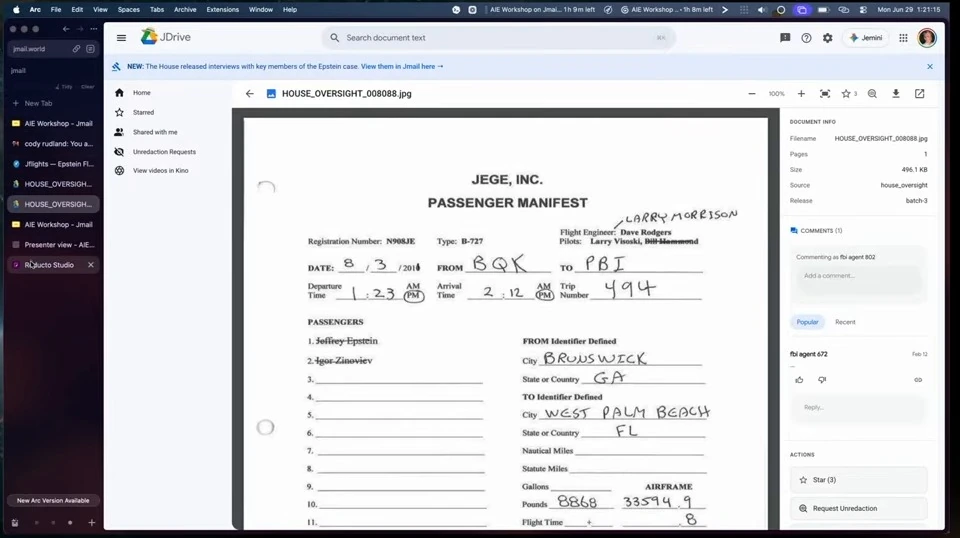Open Shared with me
This screenshot has height=538, width=960.
(x=155, y=132)
